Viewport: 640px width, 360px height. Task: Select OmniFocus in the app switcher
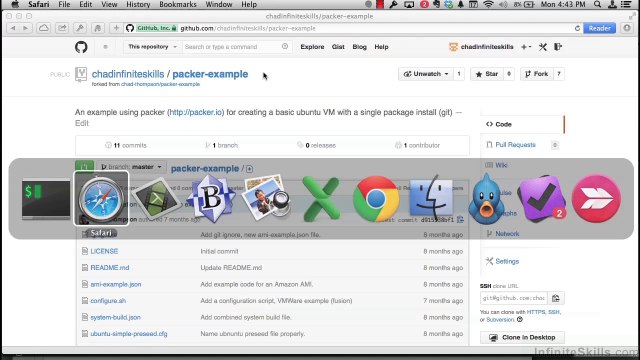pyautogui.click(x=542, y=199)
